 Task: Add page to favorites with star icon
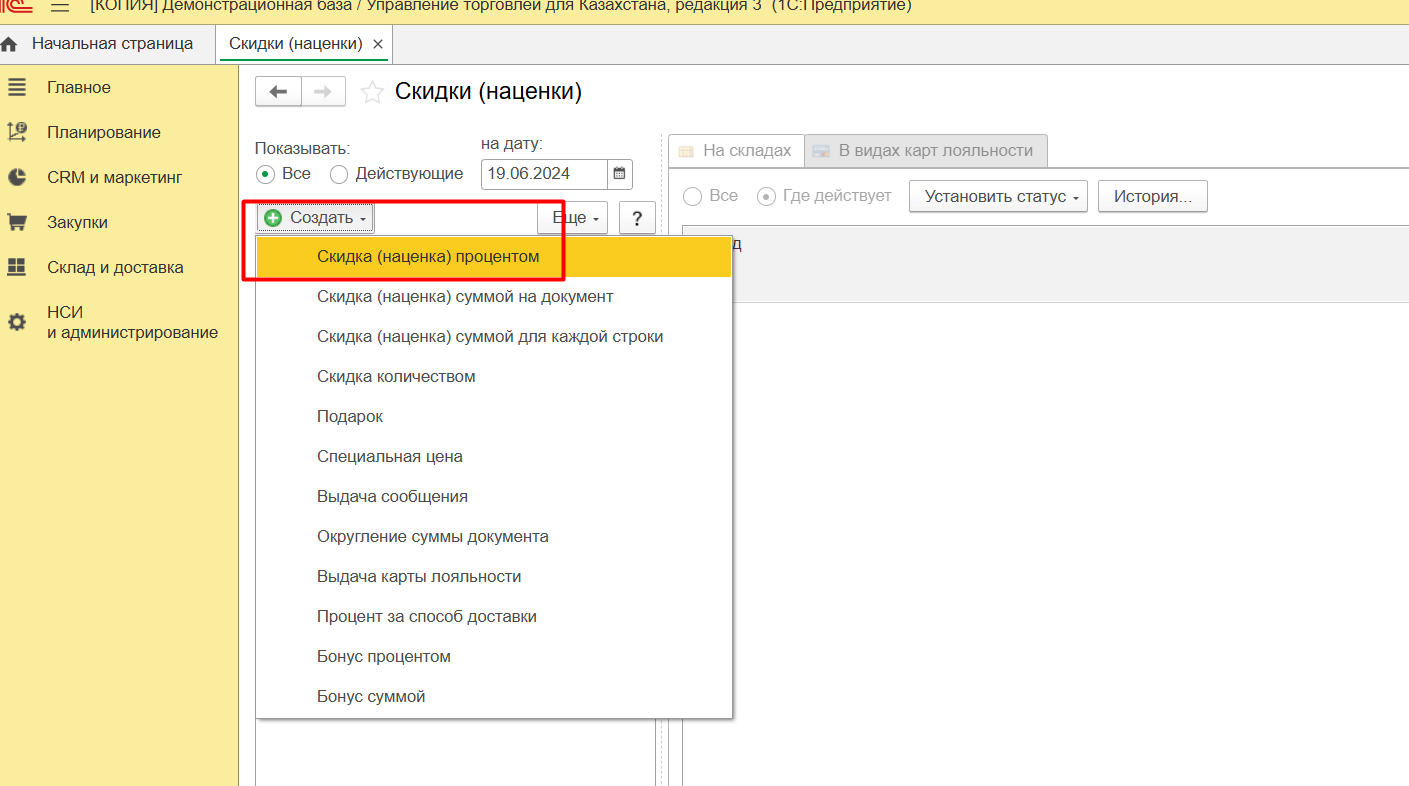pos(372,93)
